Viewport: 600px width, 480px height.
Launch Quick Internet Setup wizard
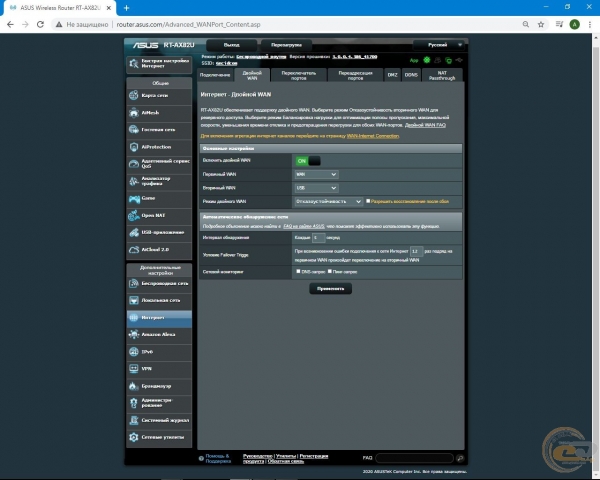click(x=159, y=64)
